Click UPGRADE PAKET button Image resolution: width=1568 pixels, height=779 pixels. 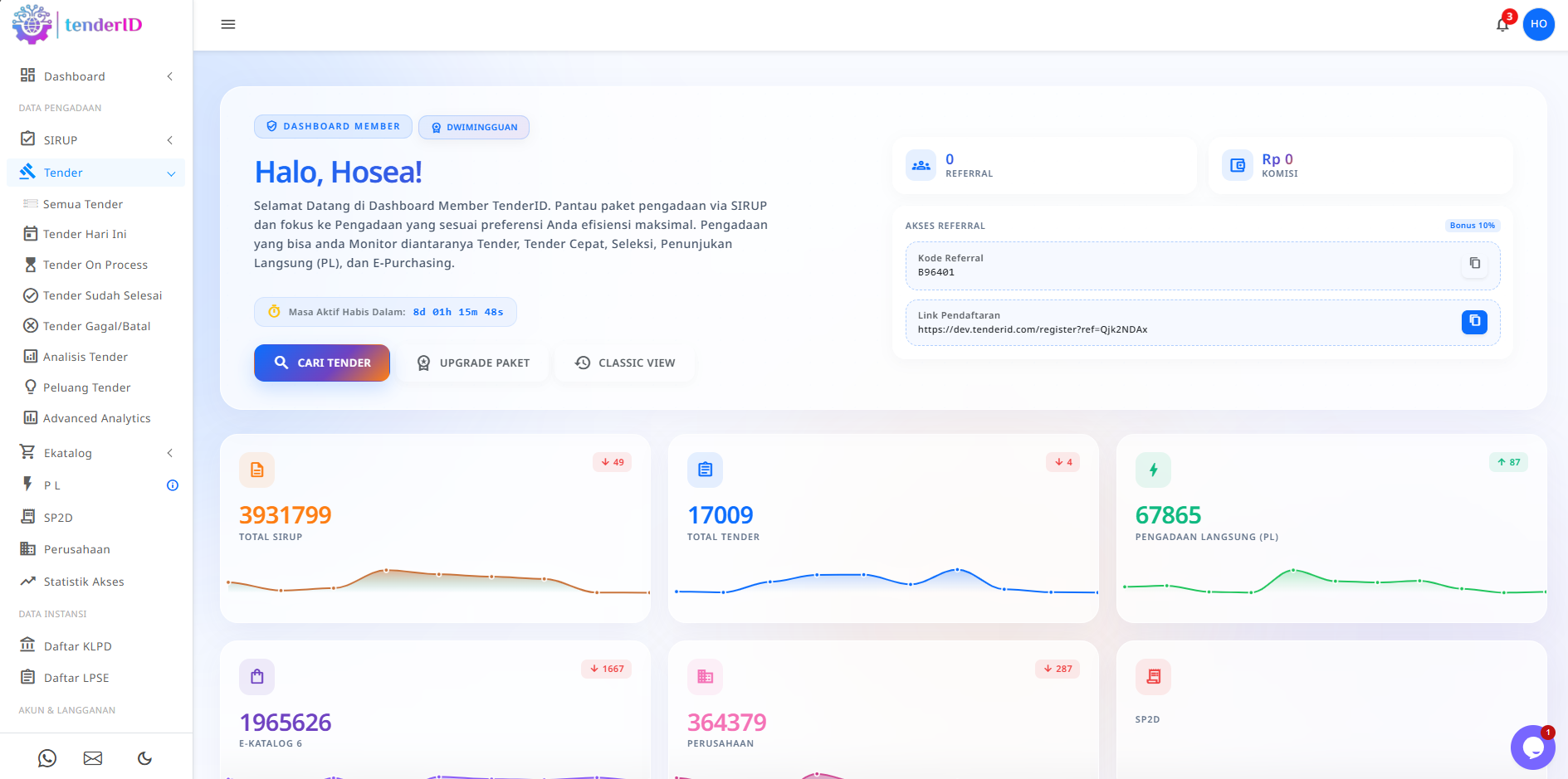click(473, 363)
